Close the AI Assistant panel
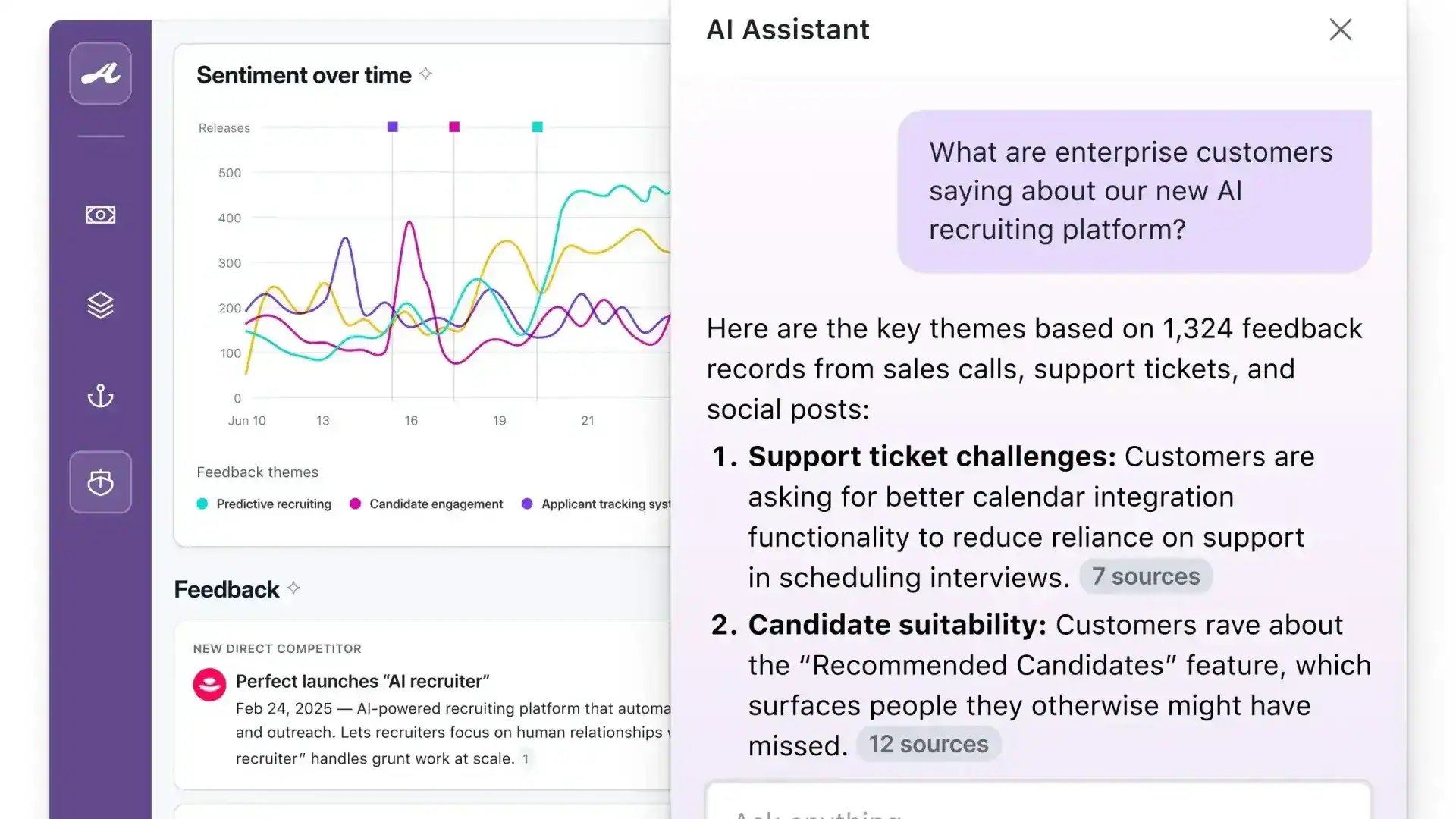The image size is (1456, 819). coord(1340,30)
